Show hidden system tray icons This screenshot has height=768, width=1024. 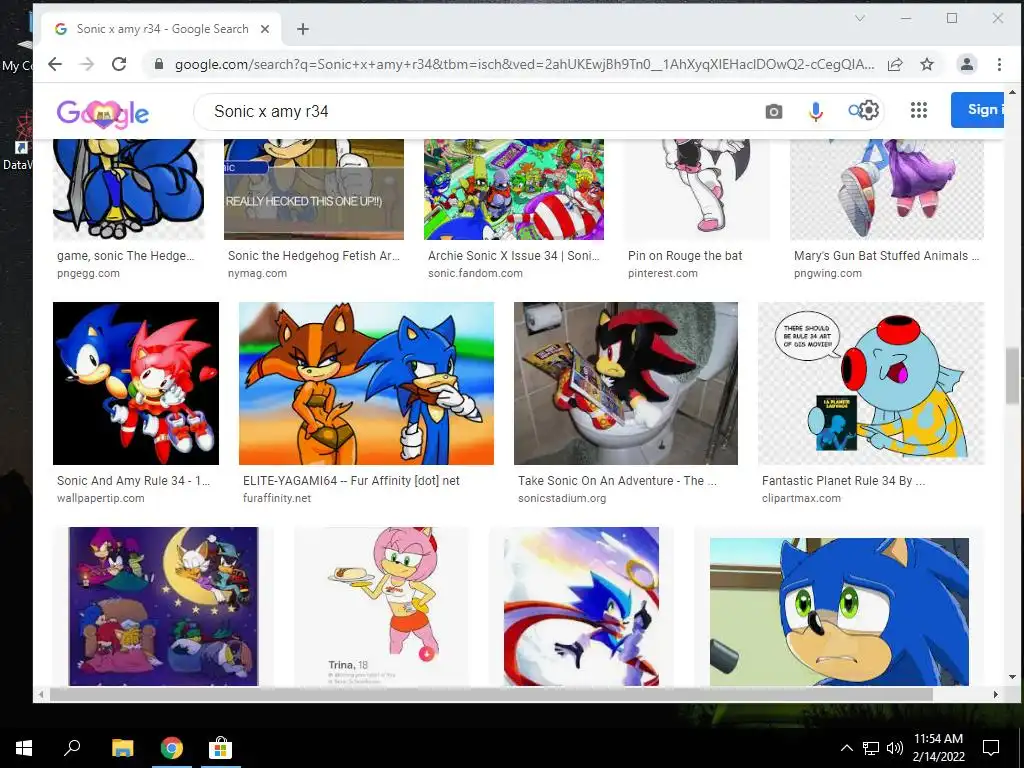pos(846,748)
